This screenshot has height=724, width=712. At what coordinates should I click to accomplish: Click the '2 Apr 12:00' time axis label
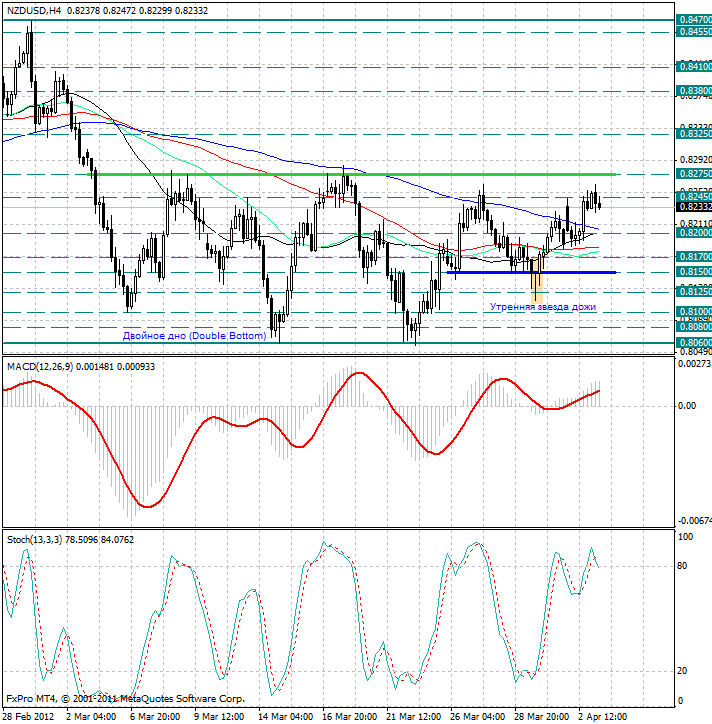pos(602,717)
